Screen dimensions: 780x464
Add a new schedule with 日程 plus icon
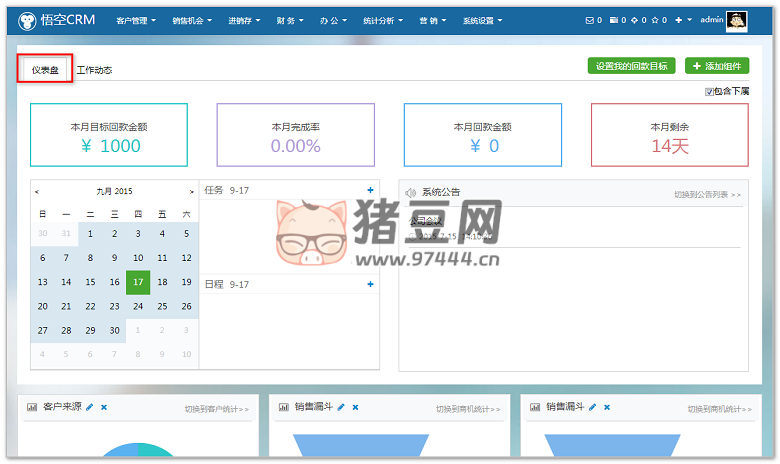click(x=370, y=285)
